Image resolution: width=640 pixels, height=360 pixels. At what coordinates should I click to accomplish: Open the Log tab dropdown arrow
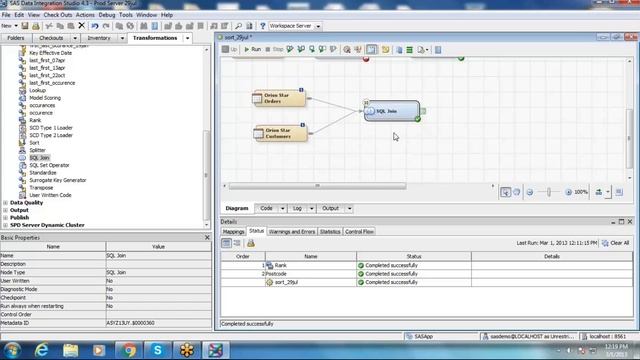(x=311, y=209)
